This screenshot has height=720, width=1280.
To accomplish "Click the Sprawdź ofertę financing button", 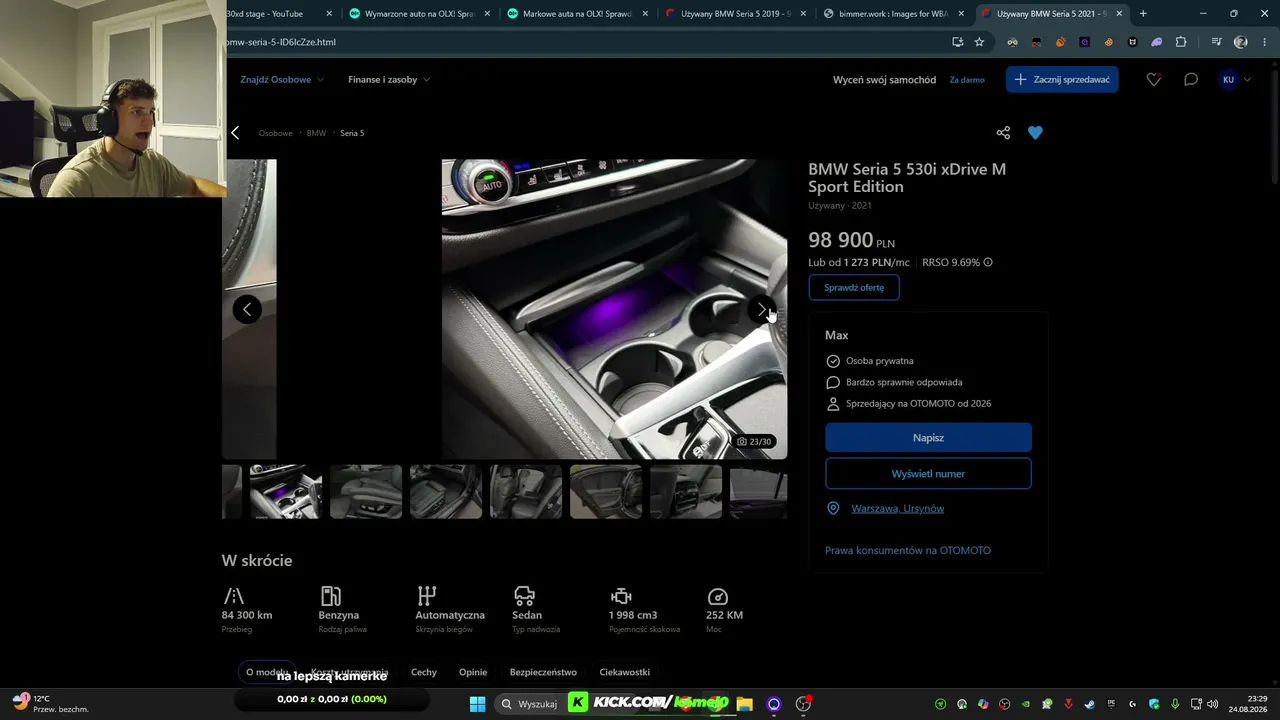I will pyautogui.click(x=854, y=288).
